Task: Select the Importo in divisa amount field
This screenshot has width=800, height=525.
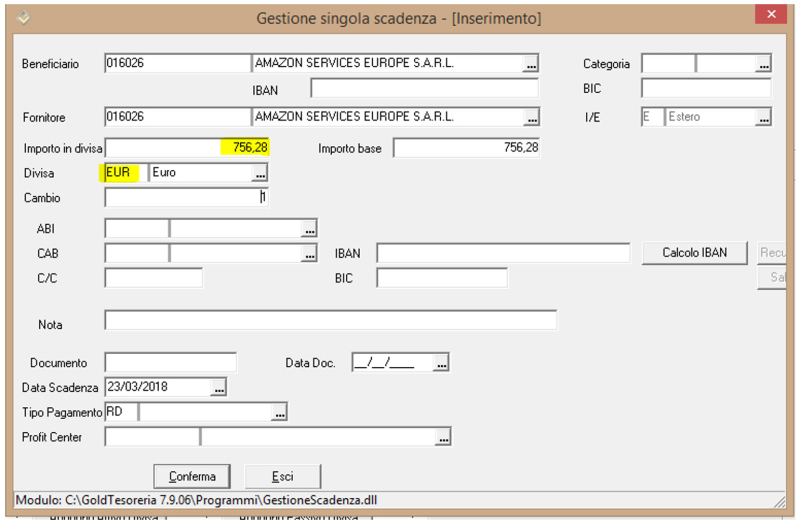Action: (x=187, y=148)
